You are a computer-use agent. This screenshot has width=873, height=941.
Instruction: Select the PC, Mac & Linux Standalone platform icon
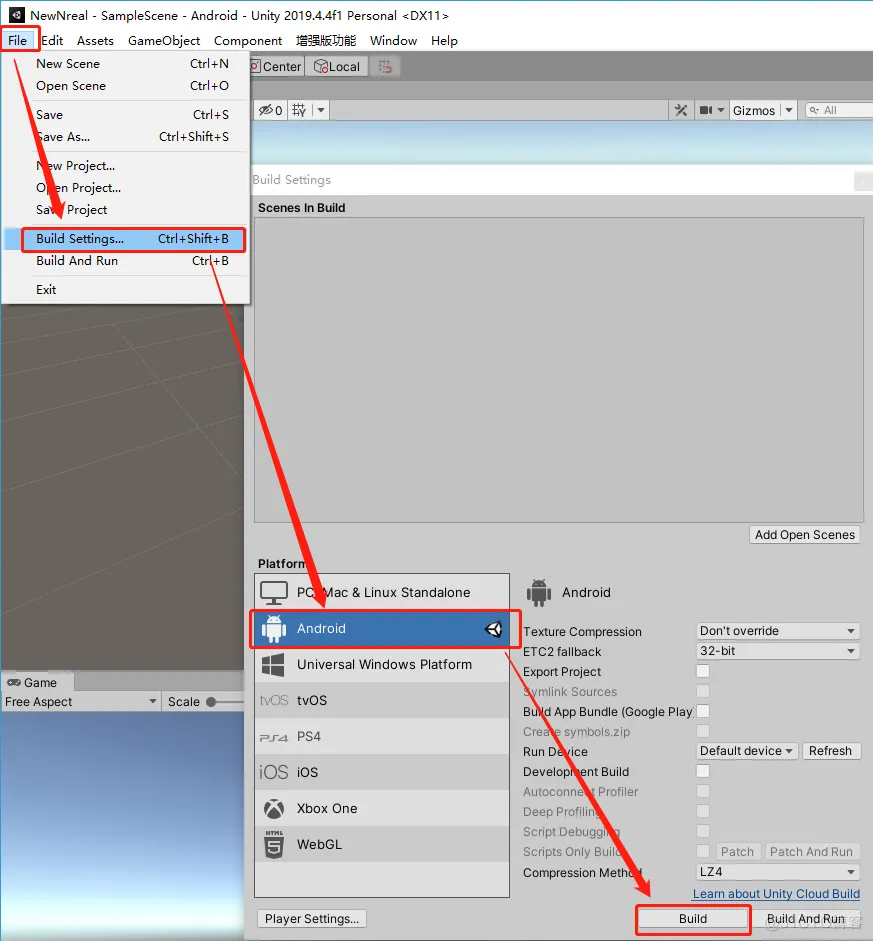pyautogui.click(x=274, y=593)
